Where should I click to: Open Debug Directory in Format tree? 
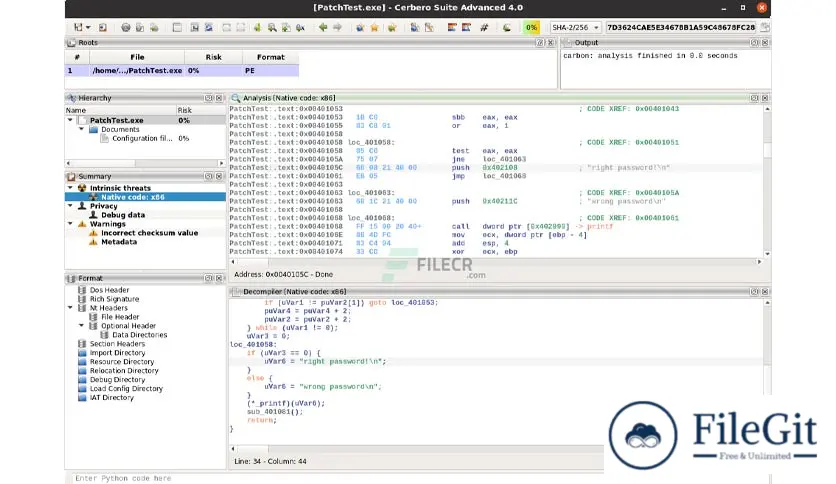click(x=117, y=380)
